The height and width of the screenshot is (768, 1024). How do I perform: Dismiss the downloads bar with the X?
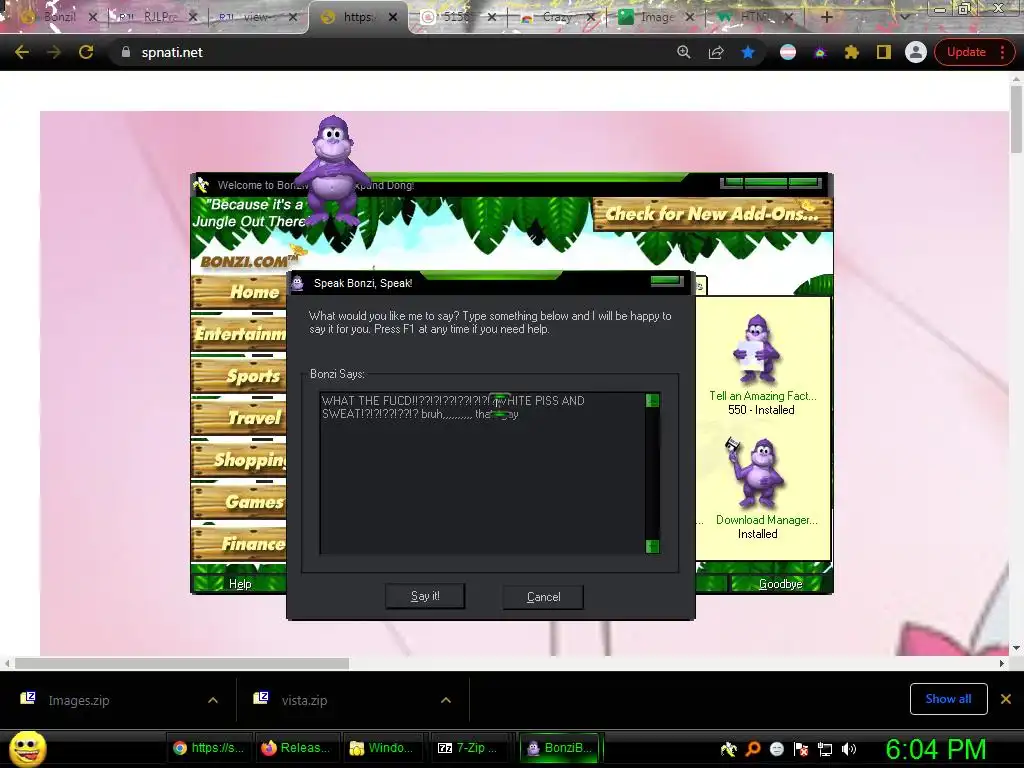[x=1006, y=699]
